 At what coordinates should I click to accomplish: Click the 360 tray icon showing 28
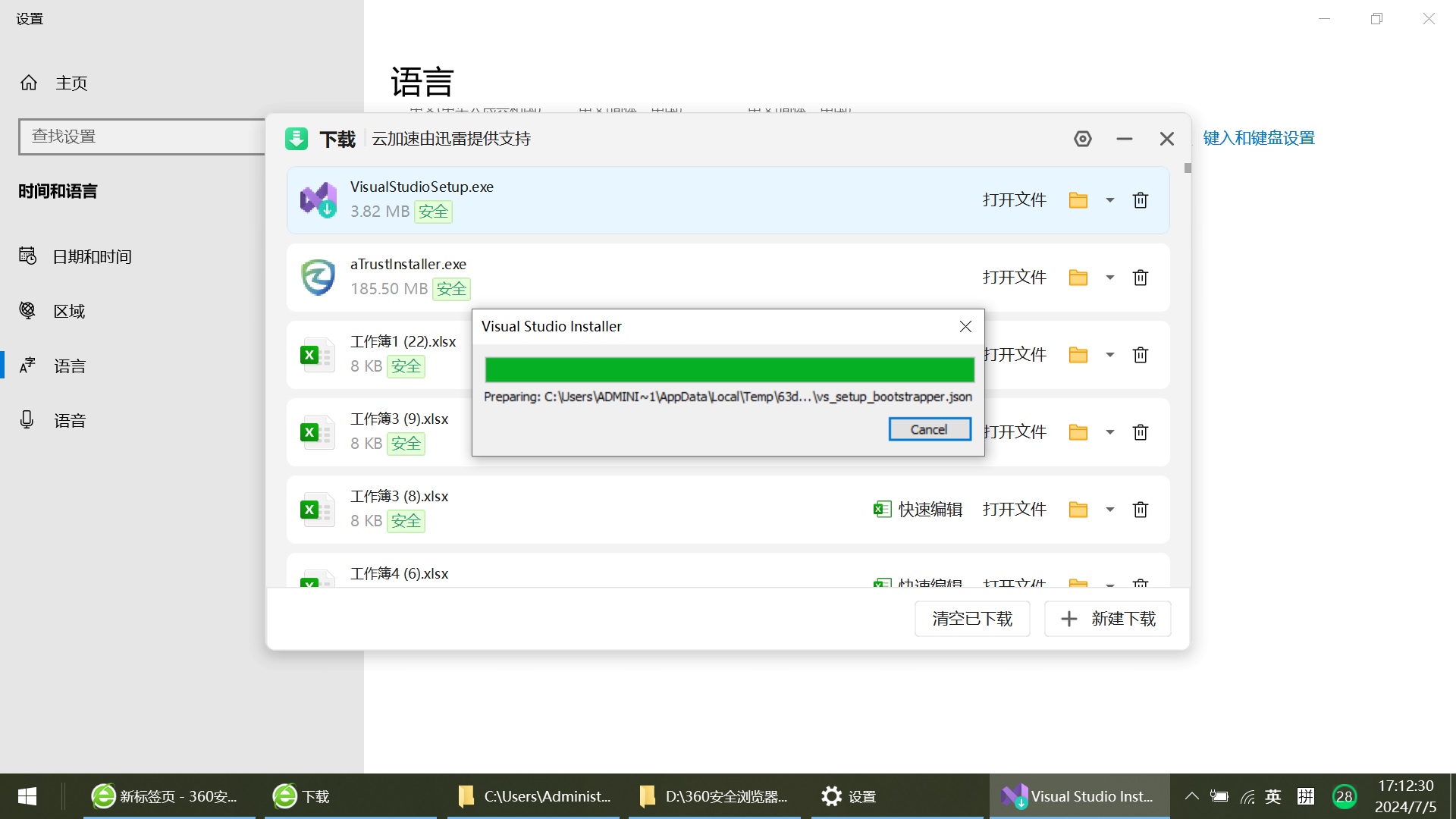tap(1345, 796)
